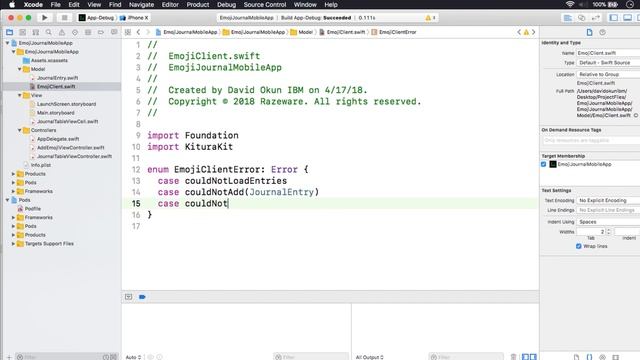
Task: Go forward in editor history
Action: tap(148, 32)
